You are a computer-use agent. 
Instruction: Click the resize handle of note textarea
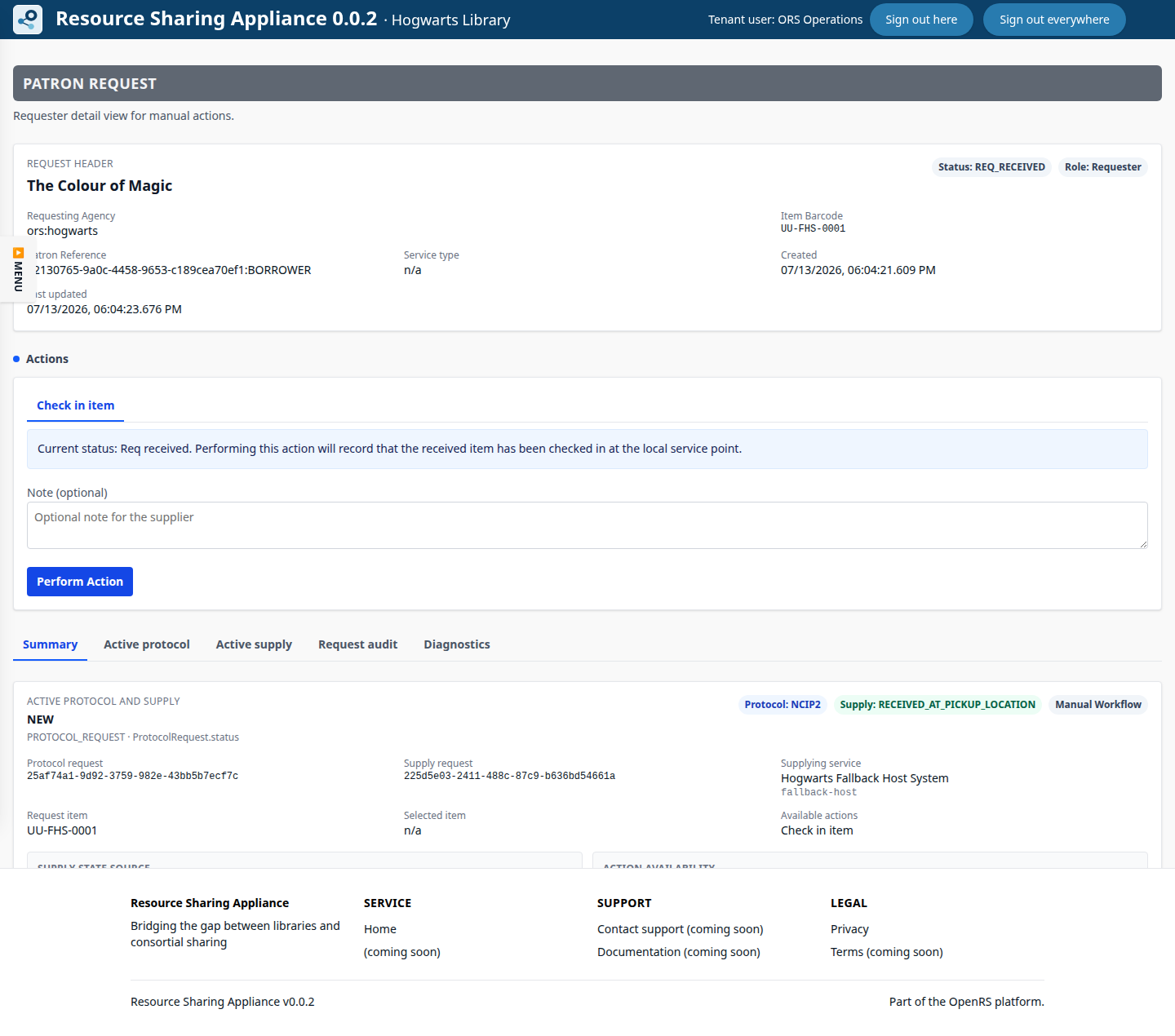(1143, 544)
